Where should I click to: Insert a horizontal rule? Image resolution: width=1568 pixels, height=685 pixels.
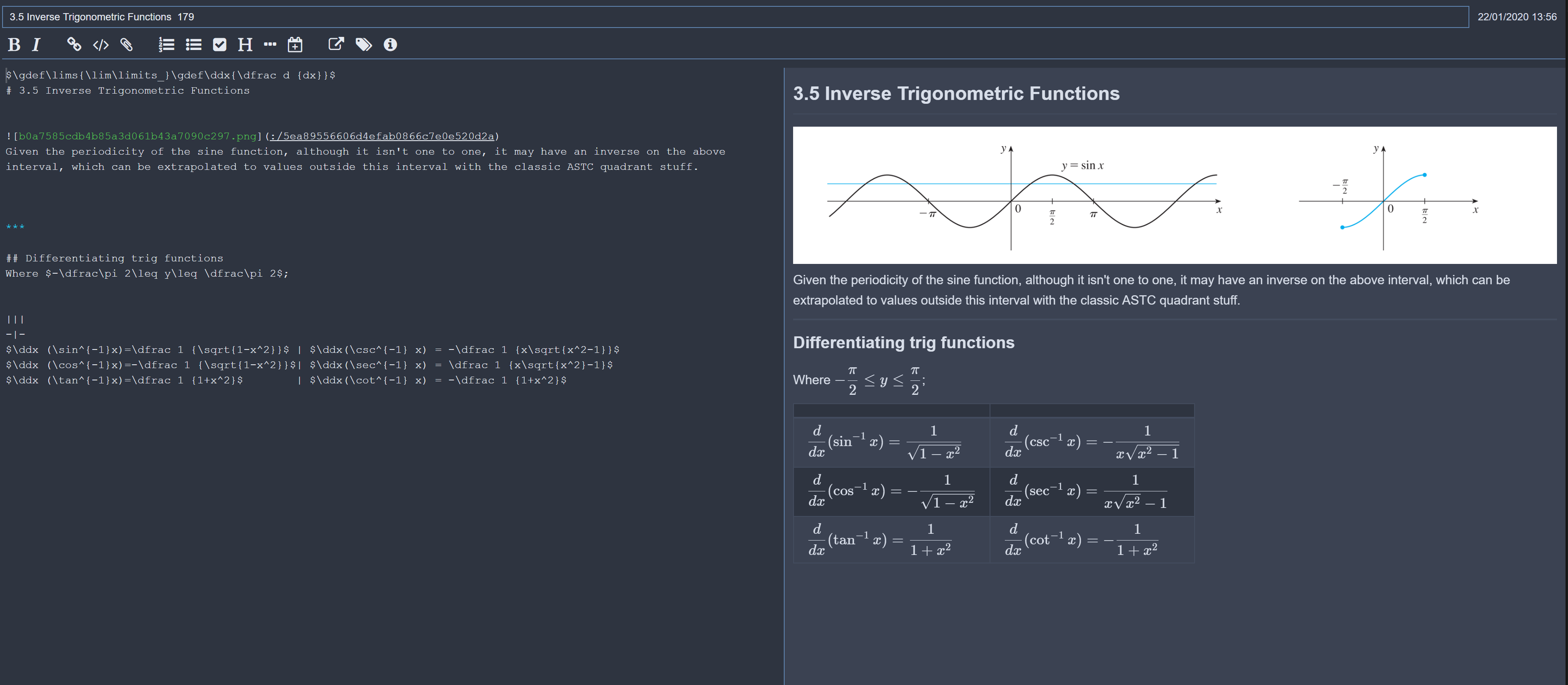[x=270, y=44]
